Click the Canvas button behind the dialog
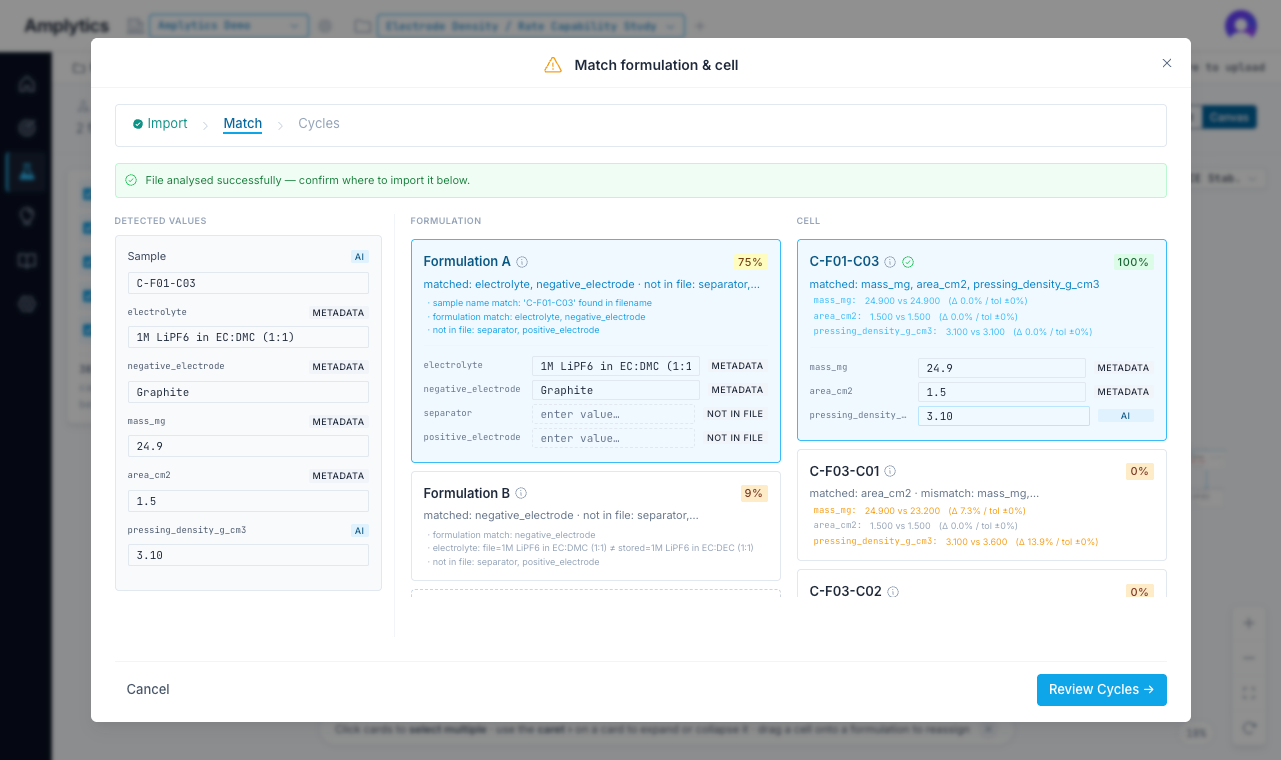 (x=1228, y=117)
